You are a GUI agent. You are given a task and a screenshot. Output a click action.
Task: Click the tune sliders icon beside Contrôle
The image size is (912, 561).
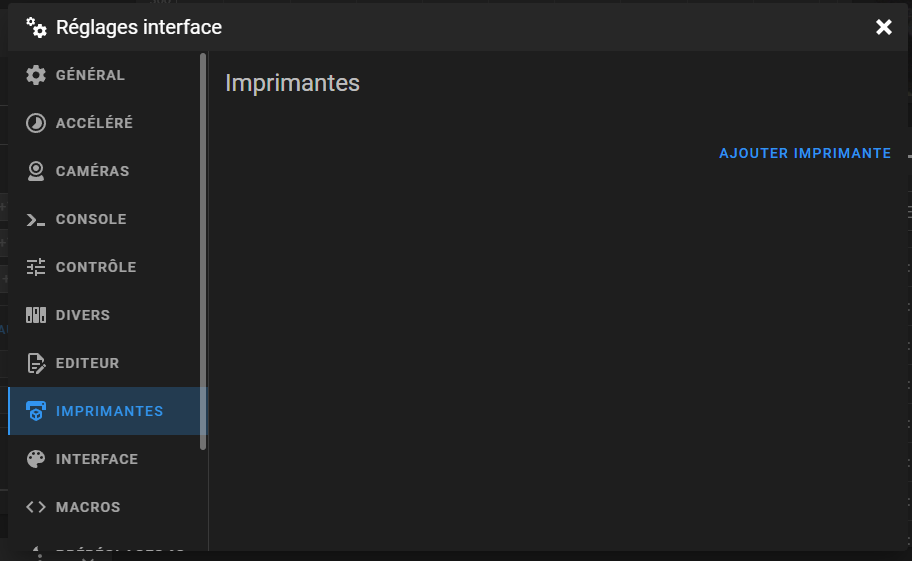pos(35,267)
